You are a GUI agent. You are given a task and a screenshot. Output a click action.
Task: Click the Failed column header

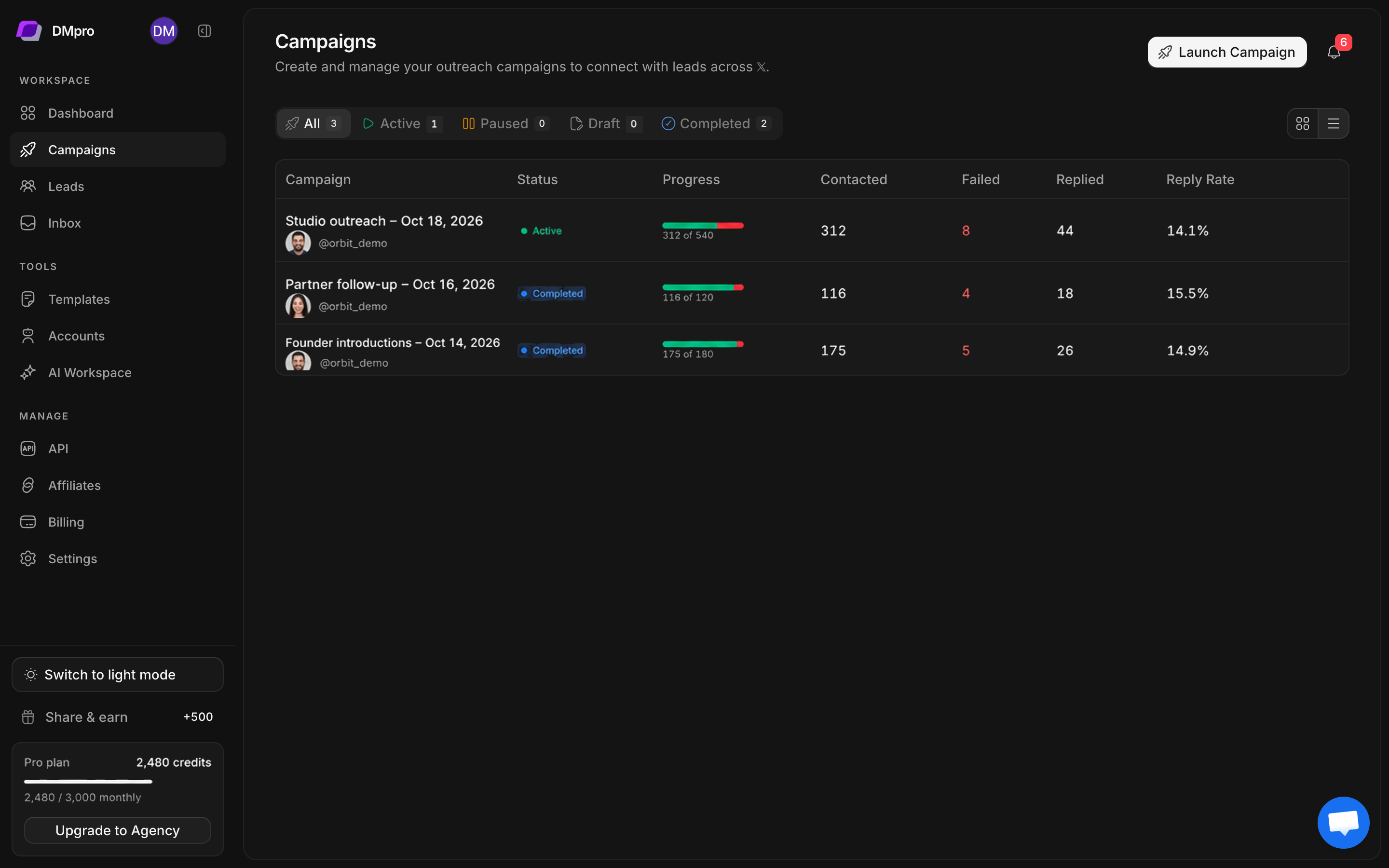click(980, 180)
